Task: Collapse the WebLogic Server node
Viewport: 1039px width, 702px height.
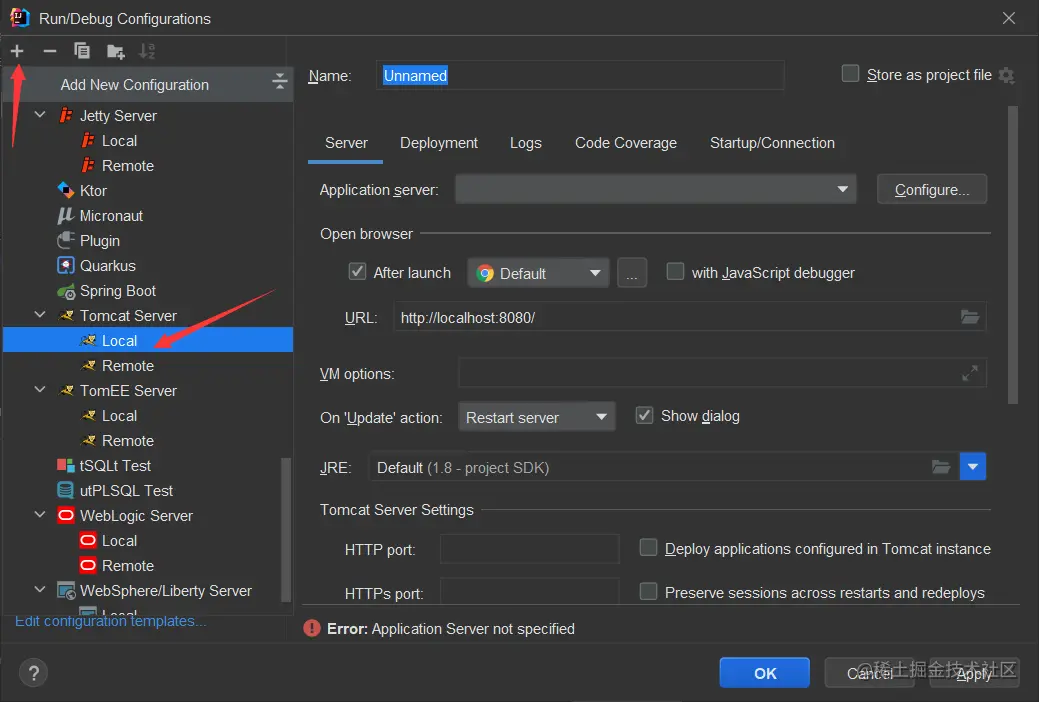Action: coord(40,515)
